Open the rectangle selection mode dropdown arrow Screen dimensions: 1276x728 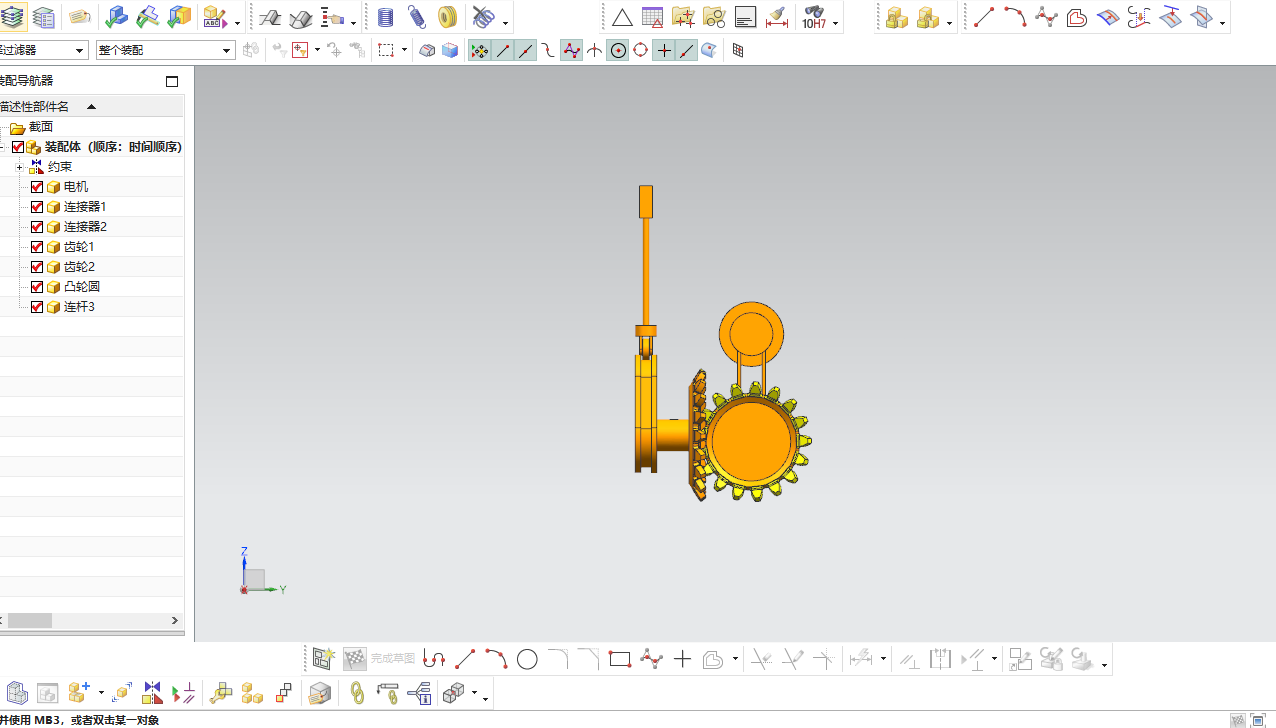(x=404, y=50)
